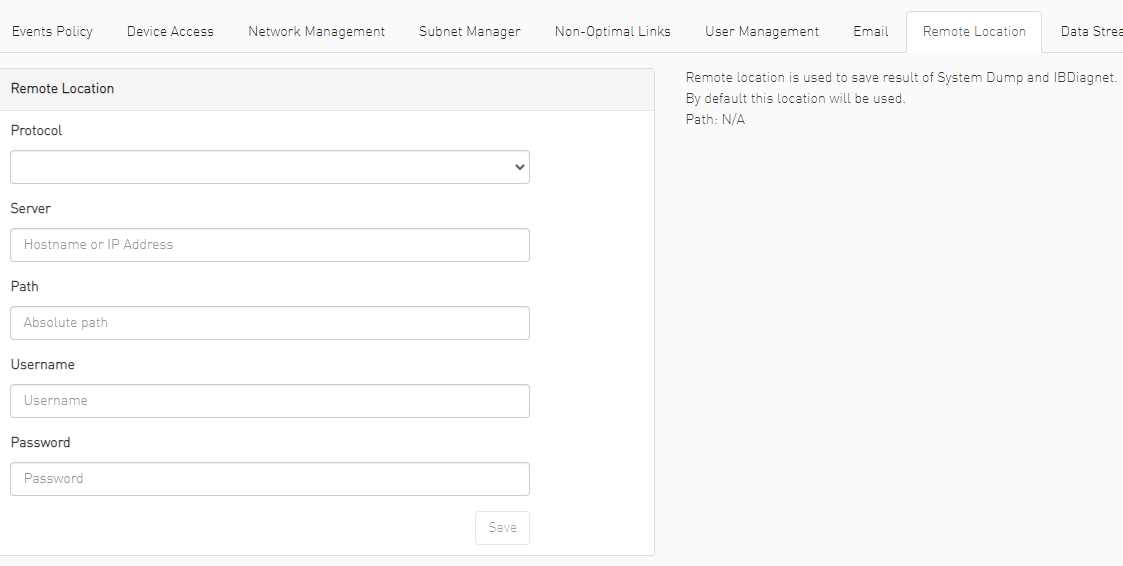The width and height of the screenshot is (1123, 566).
Task: Focus the Absolute path input field
Action: coord(270,323)
